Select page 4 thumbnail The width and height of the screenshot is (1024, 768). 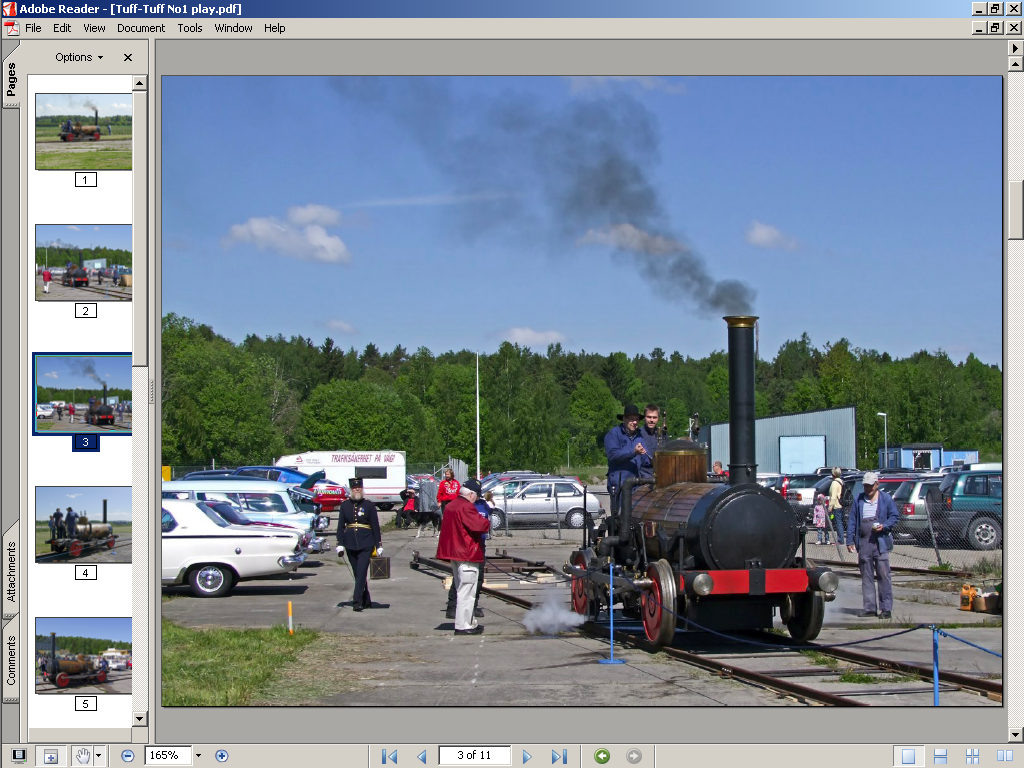84,524
